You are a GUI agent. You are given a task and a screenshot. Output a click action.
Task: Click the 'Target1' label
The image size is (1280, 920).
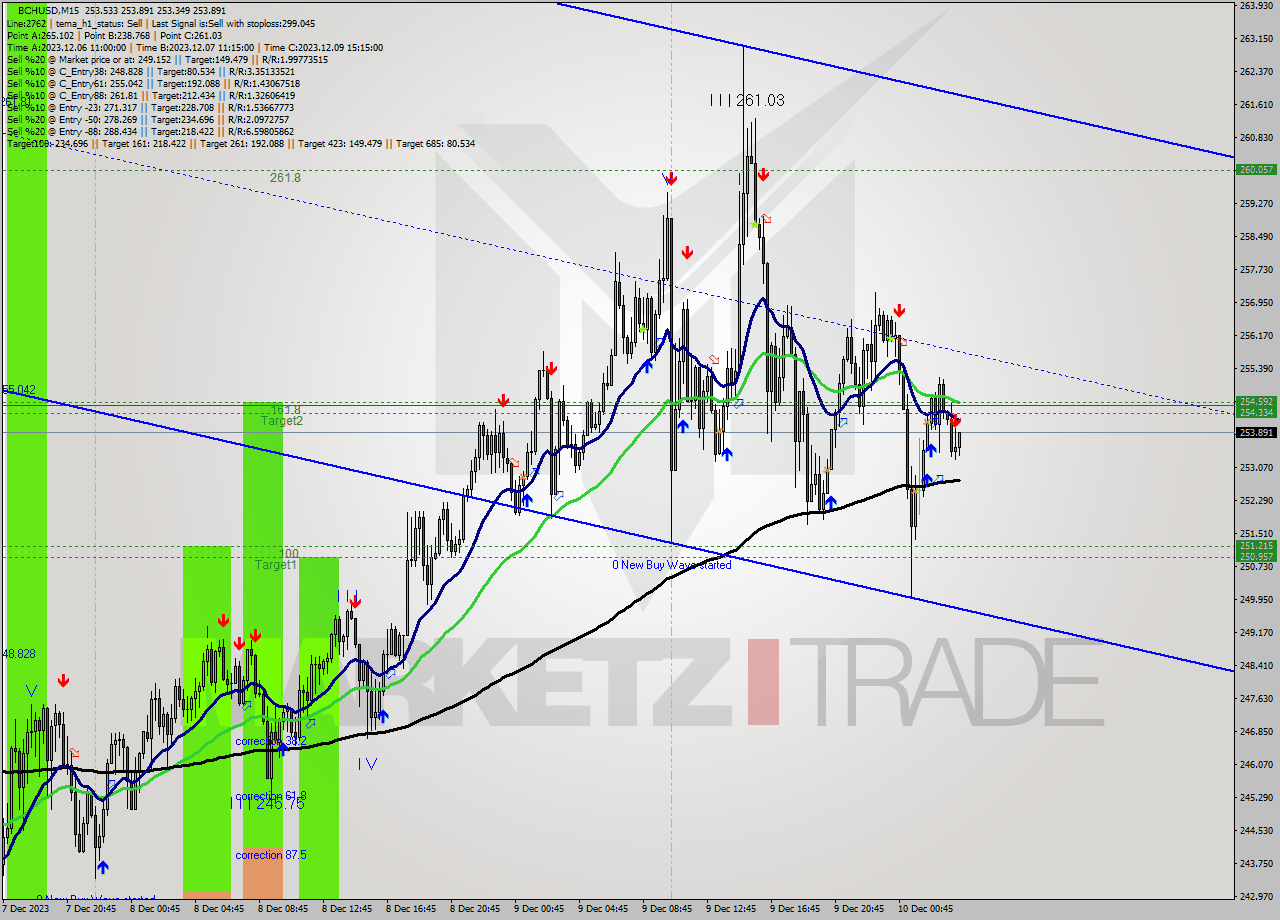pyautogui.click(x=275, y=565)
